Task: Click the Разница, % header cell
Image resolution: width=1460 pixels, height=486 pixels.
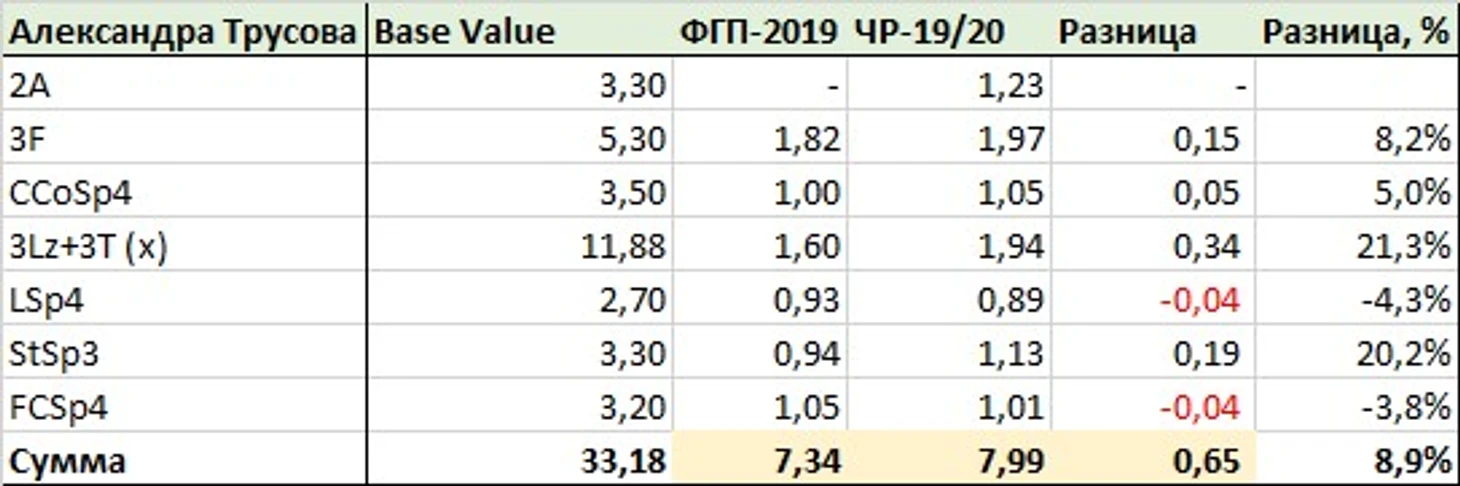Action: (1356, 32)
